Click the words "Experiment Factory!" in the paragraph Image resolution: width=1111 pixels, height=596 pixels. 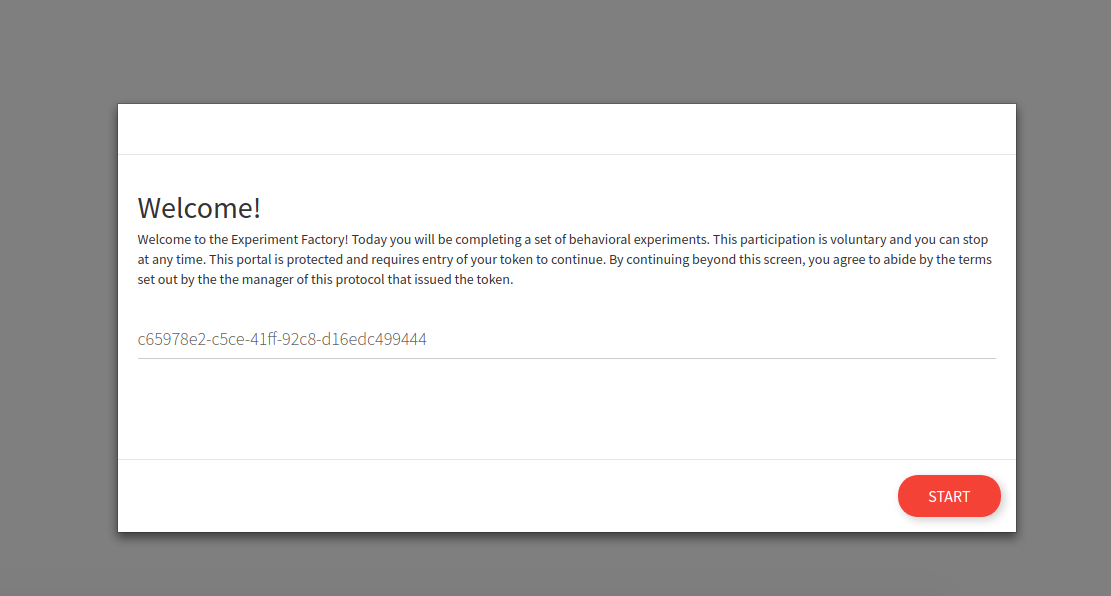tap(289, 240)
